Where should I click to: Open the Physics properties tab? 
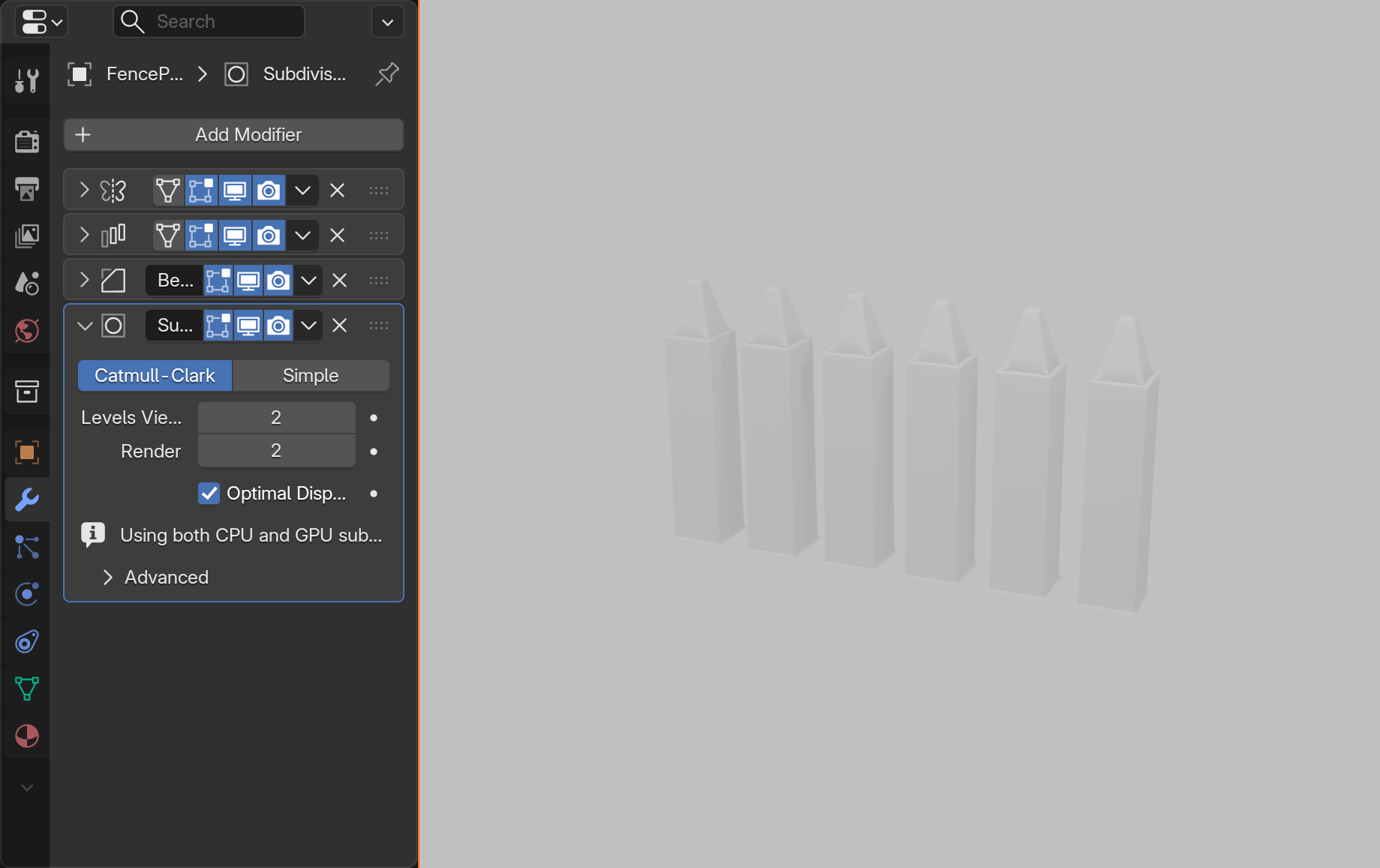pos(27,594)
